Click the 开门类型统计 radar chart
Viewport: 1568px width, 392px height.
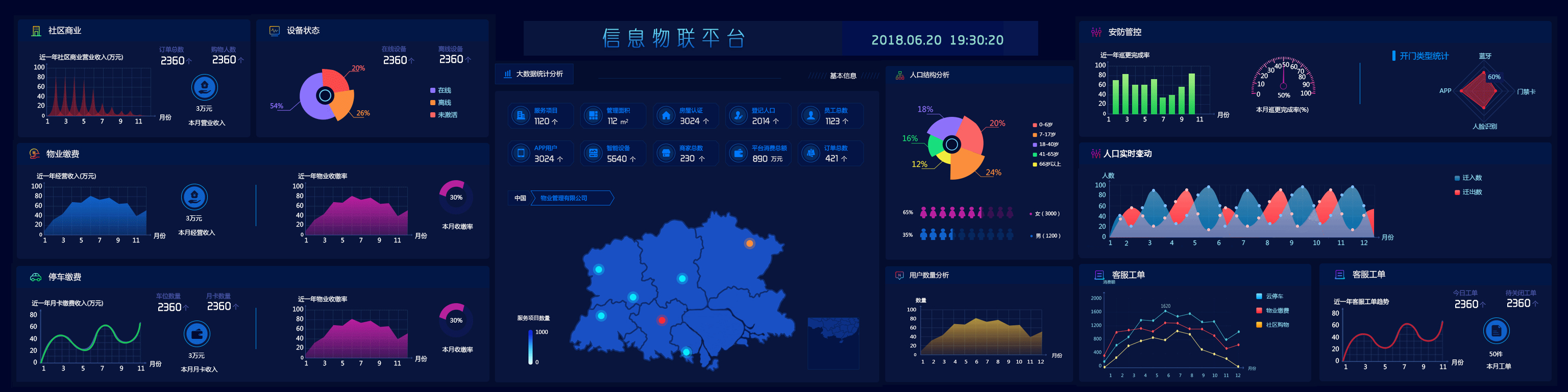(1484, 91)
